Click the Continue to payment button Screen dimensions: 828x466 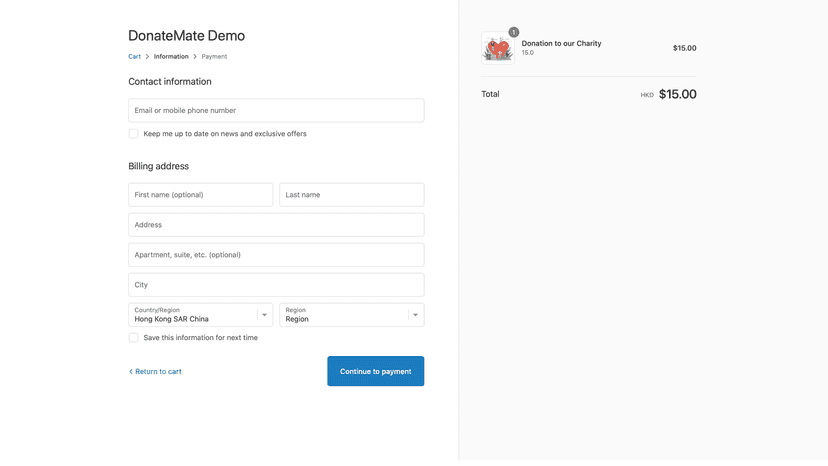tap(375, 371)
